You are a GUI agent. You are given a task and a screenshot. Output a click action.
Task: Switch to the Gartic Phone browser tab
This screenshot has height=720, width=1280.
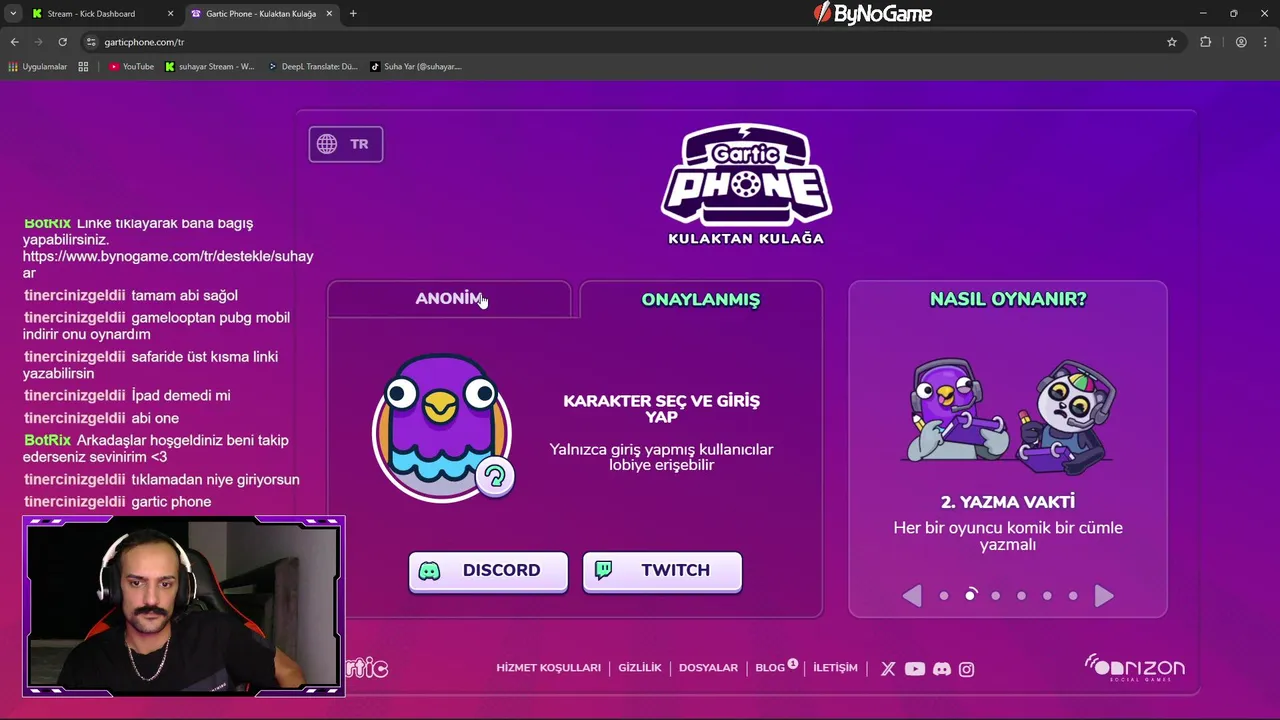[260, 14]
